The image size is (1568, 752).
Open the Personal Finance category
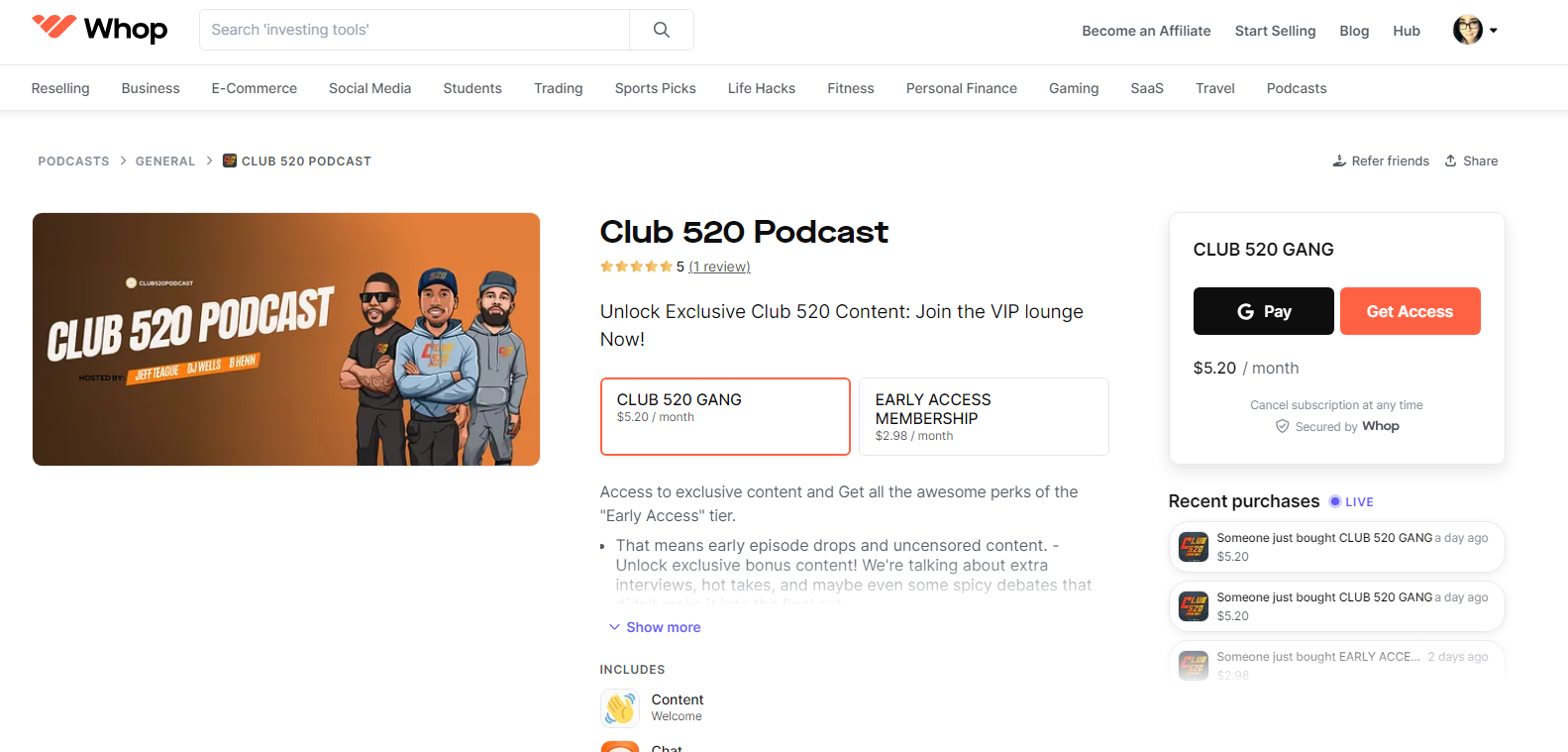pyautogui.click(x=962, y=88)
